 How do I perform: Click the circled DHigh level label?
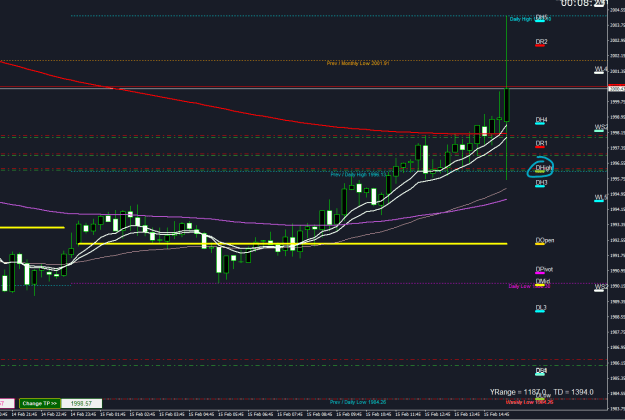[544, 168]
